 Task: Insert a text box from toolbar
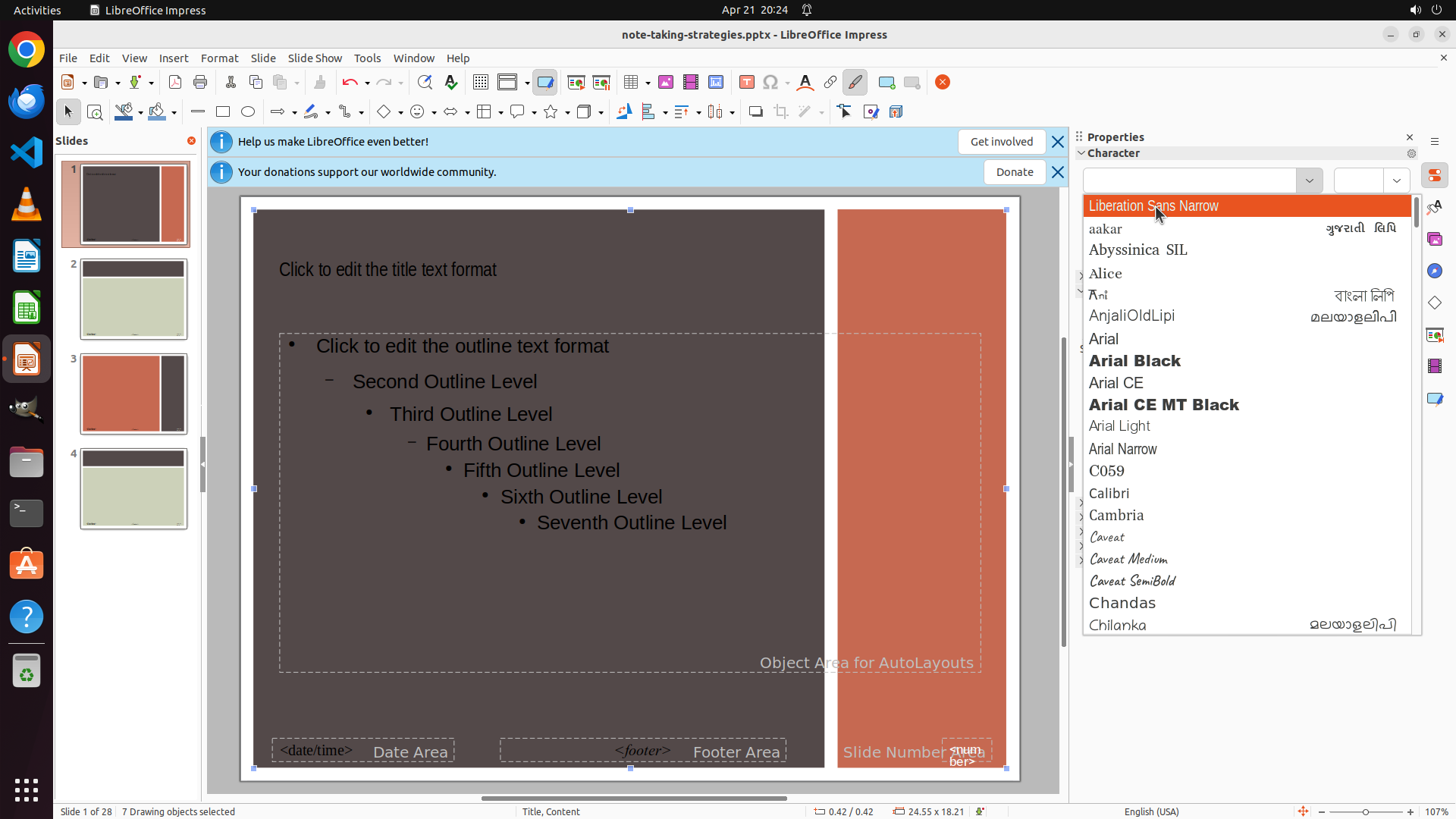point(746,83)
